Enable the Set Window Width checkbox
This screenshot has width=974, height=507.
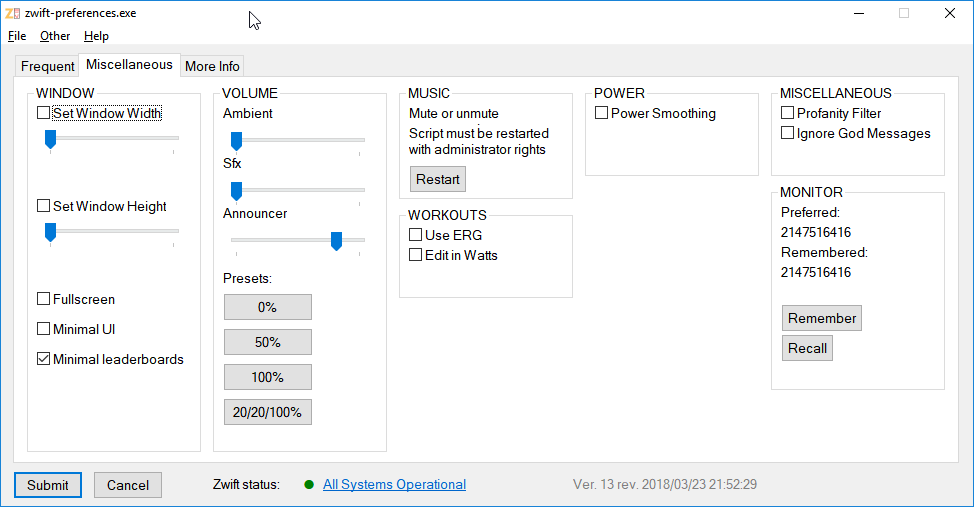43,113
